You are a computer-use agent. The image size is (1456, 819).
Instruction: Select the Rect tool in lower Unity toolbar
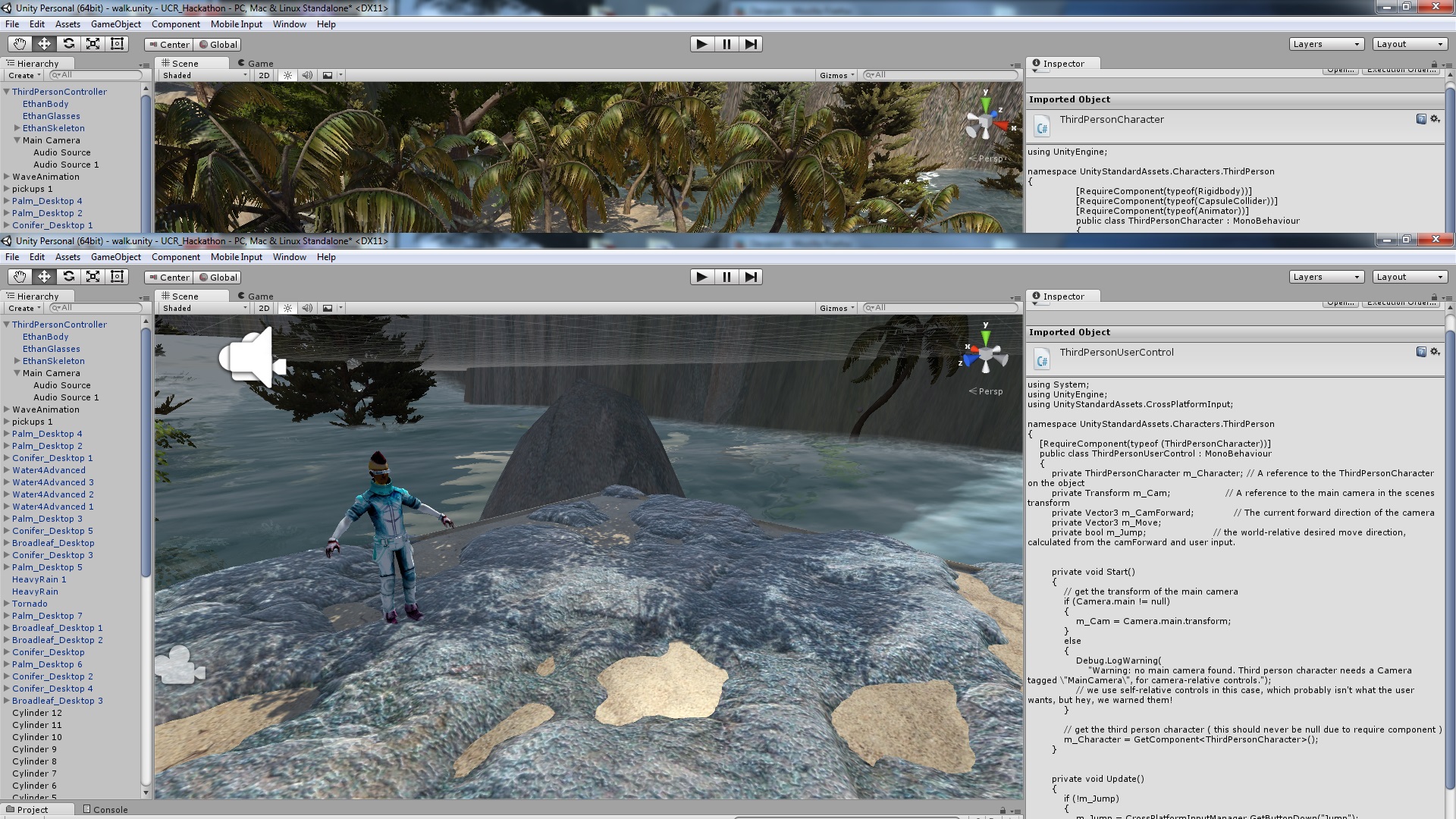117,277
